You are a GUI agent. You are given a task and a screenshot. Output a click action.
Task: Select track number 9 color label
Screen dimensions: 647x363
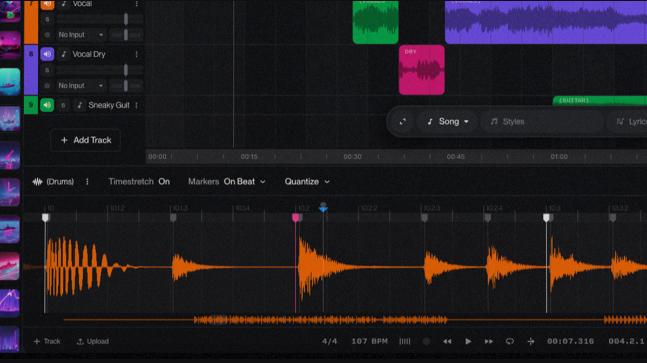pos(31,105)
